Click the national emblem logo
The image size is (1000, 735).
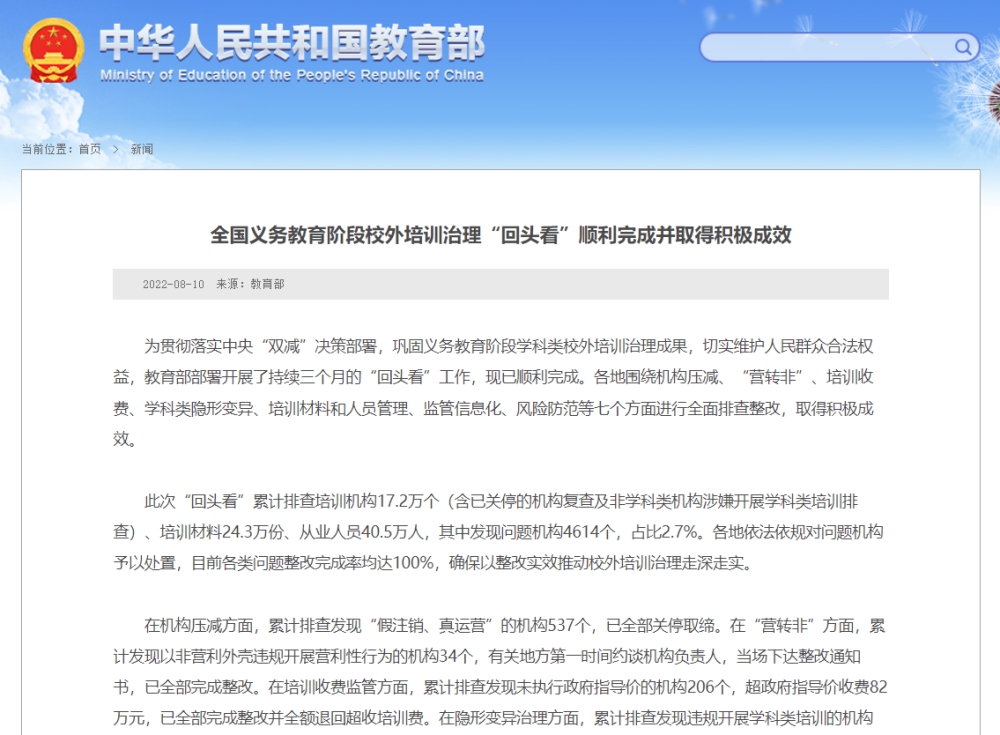point(56,48)
